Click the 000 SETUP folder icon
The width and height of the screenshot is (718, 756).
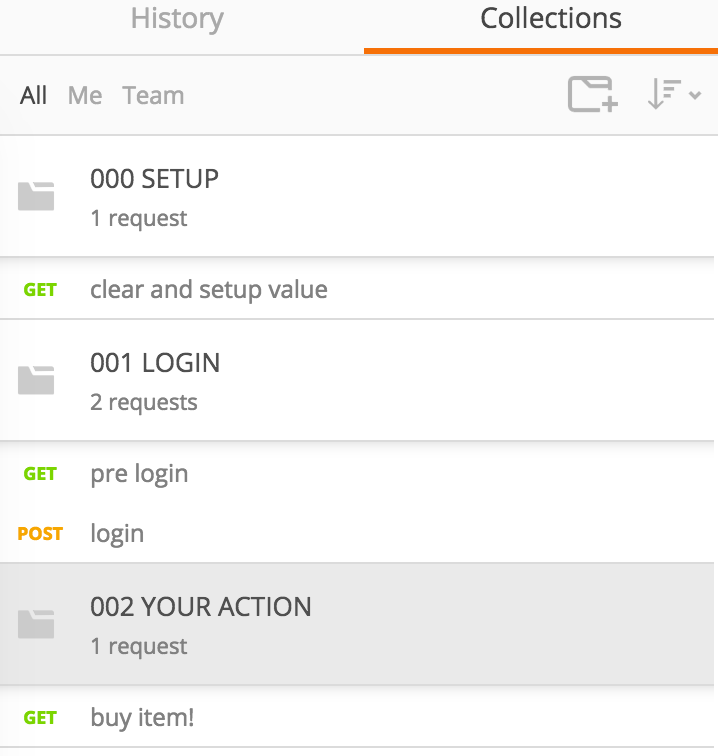(x=36, y=195)
